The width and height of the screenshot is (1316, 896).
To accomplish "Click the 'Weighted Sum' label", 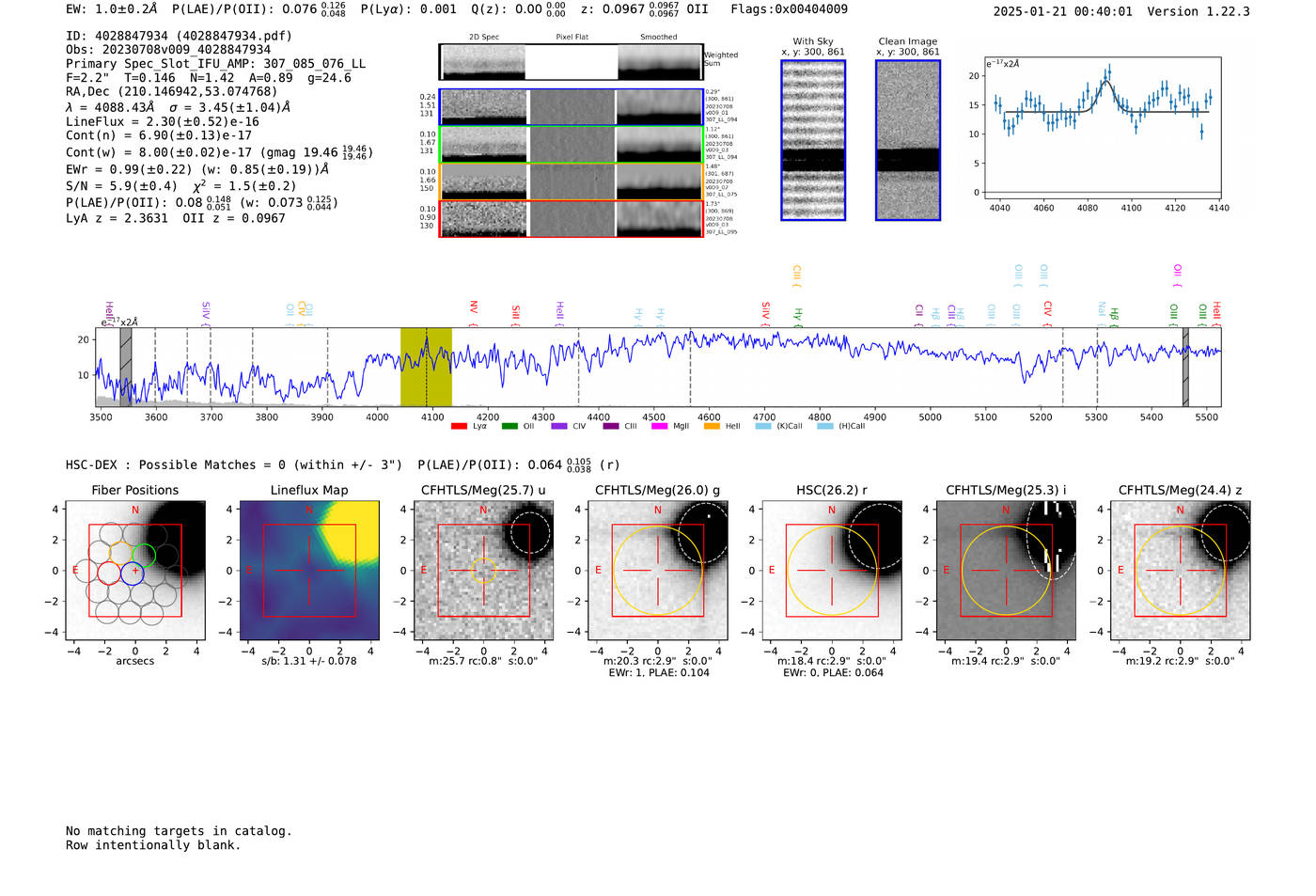I will coord(721,59).
